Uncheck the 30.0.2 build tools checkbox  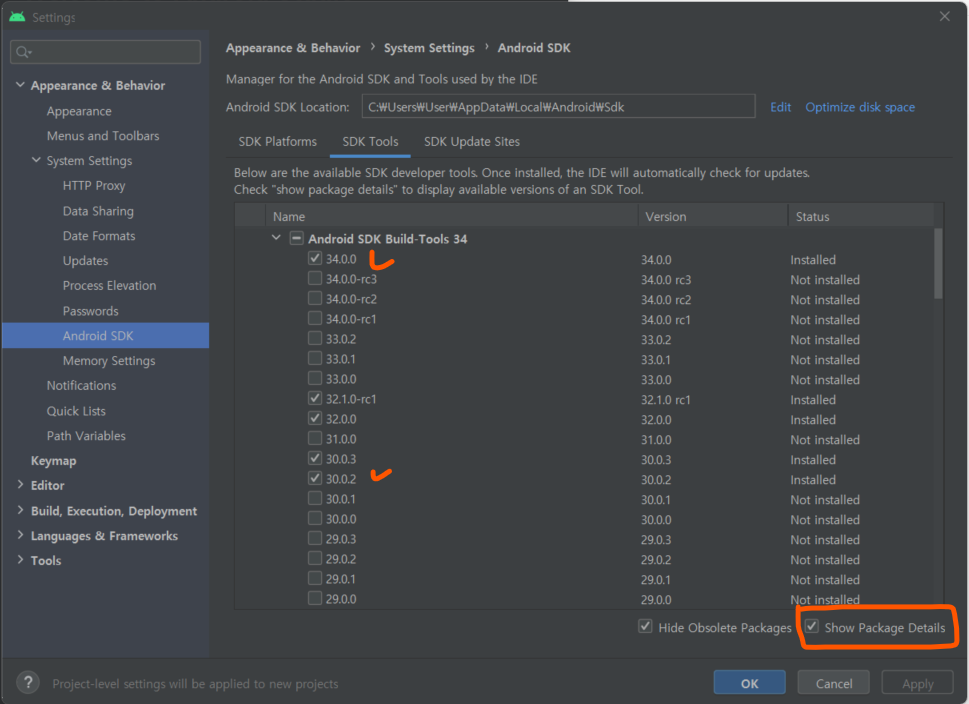click(x=315, y=478)
